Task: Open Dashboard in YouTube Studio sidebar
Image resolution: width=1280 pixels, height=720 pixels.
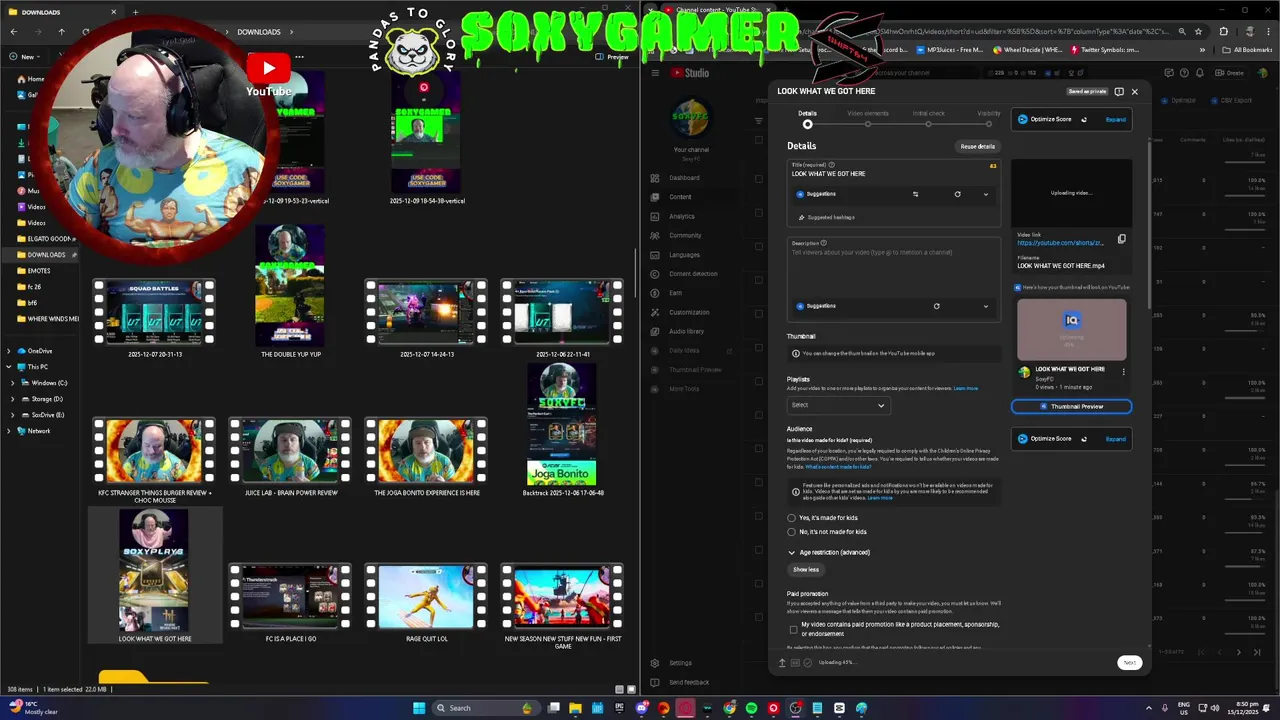Action: pyautogui.click(x=684, y=178)
